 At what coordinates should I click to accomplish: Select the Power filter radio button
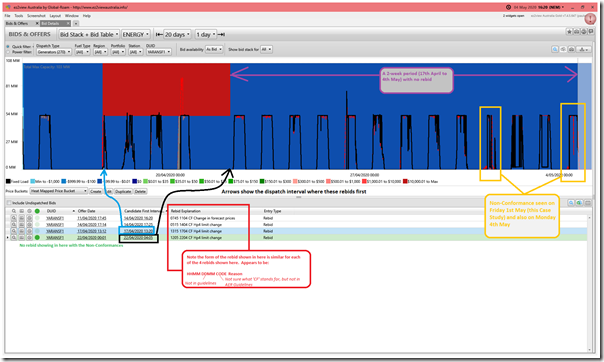point(8,52)
